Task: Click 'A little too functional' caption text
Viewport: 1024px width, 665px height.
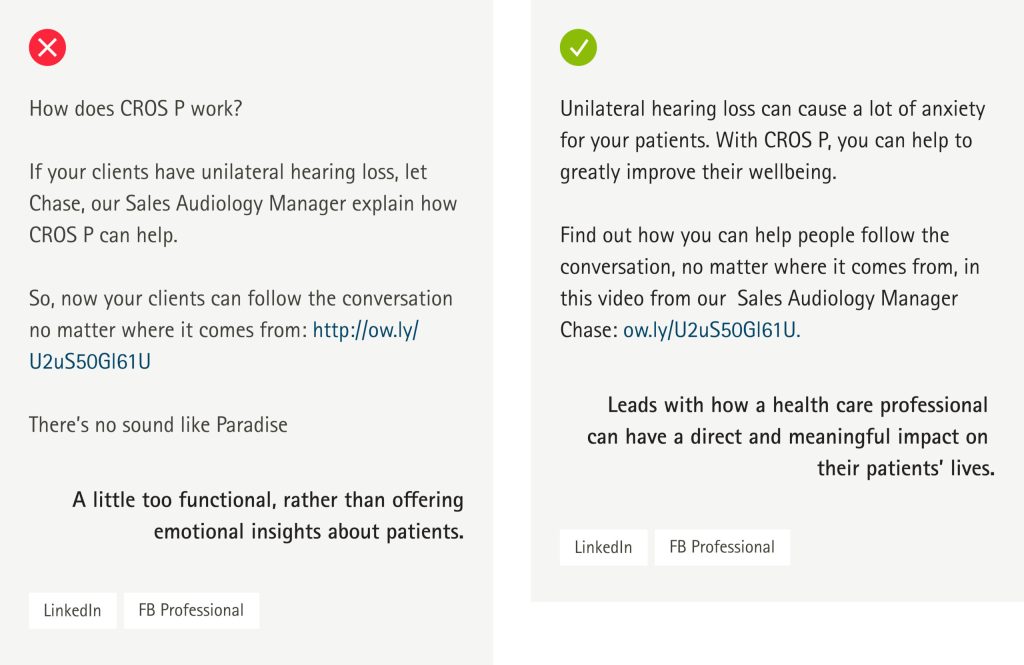Action: pos(268,515)
